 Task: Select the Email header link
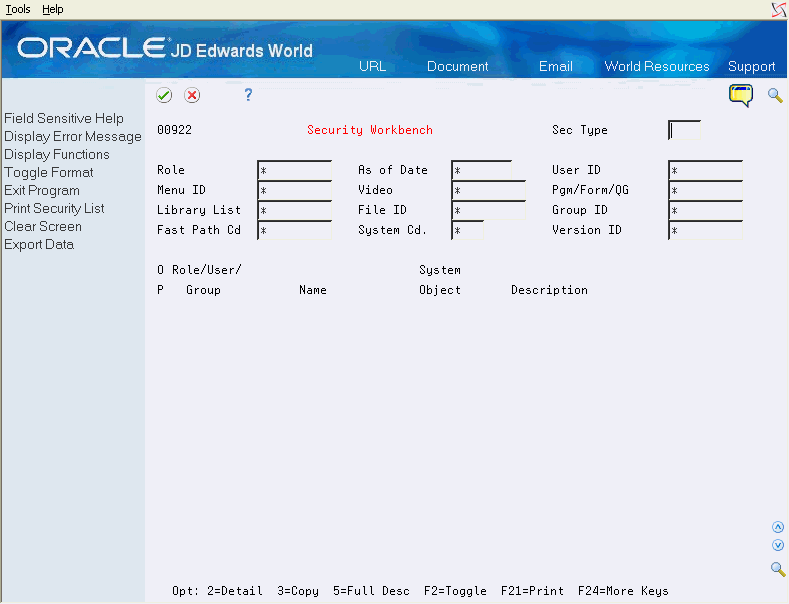[556, 66]
